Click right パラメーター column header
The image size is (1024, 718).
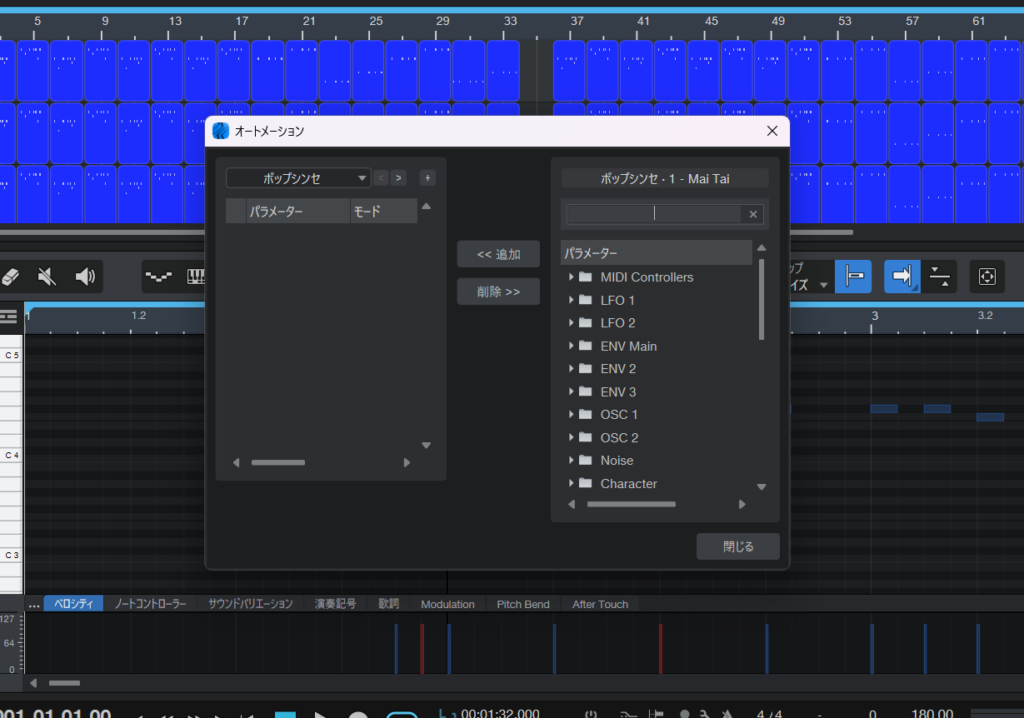click(x=656, y=253)
